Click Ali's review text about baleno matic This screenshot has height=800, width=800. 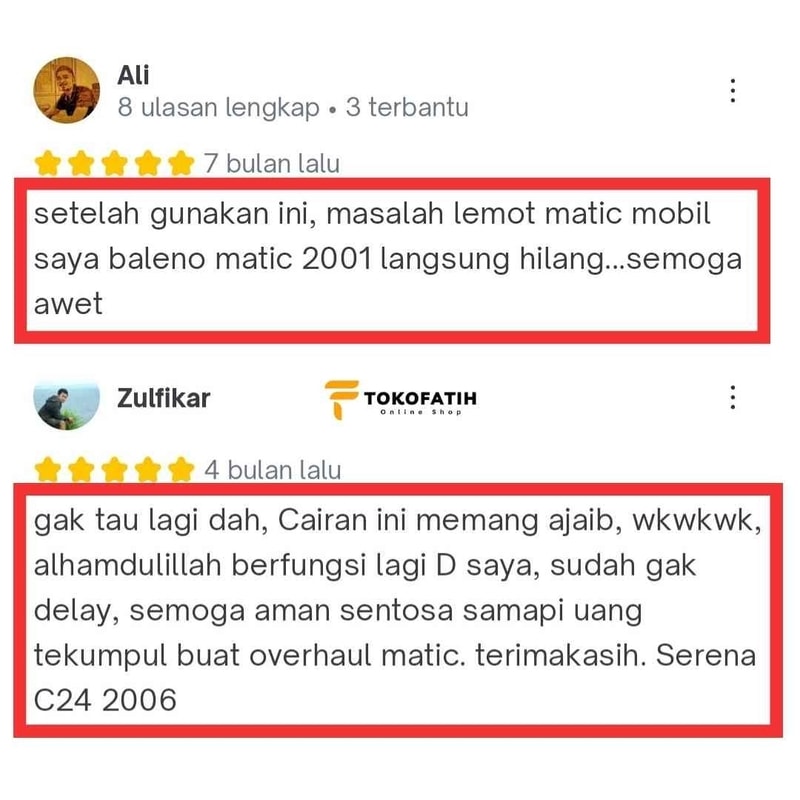388,259
